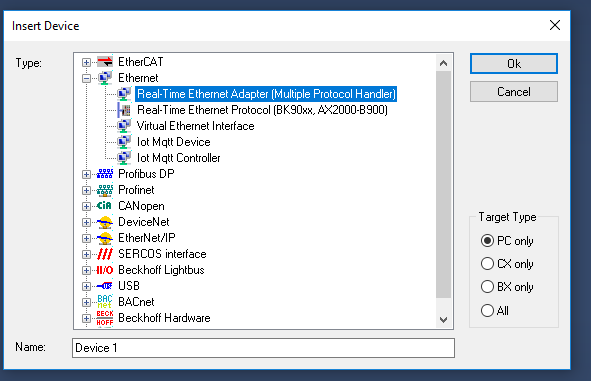Cancel the Insert Device dialog

(x=513, y=92)
